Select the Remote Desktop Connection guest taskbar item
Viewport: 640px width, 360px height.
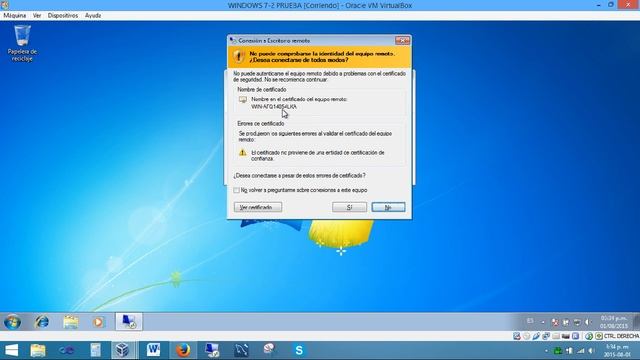(129, 322)
